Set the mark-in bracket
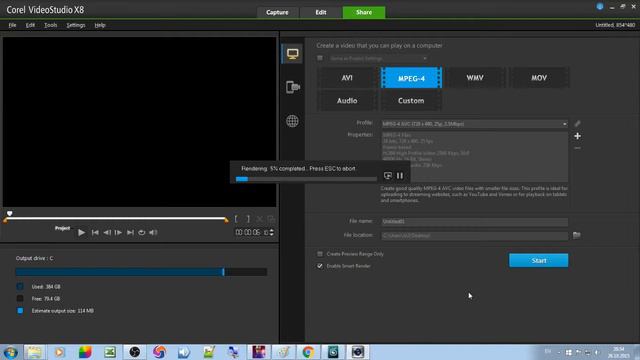640x360 pixels. tap(236, 219)
